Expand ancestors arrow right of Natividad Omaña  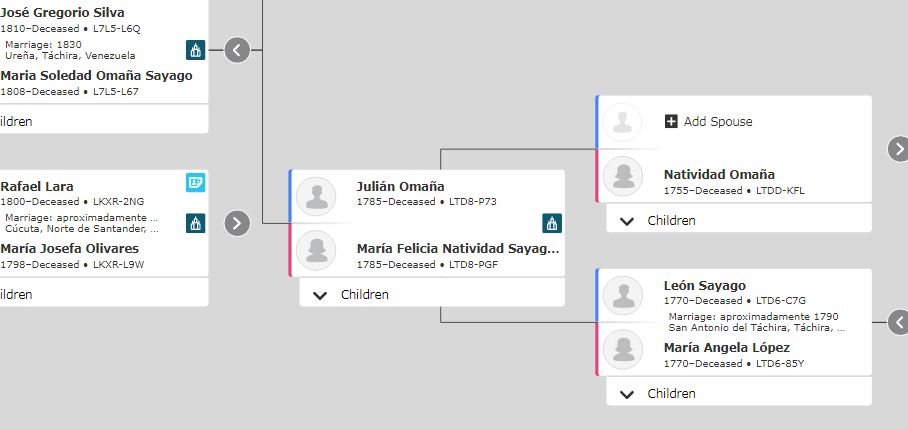[x=899, y=149]
